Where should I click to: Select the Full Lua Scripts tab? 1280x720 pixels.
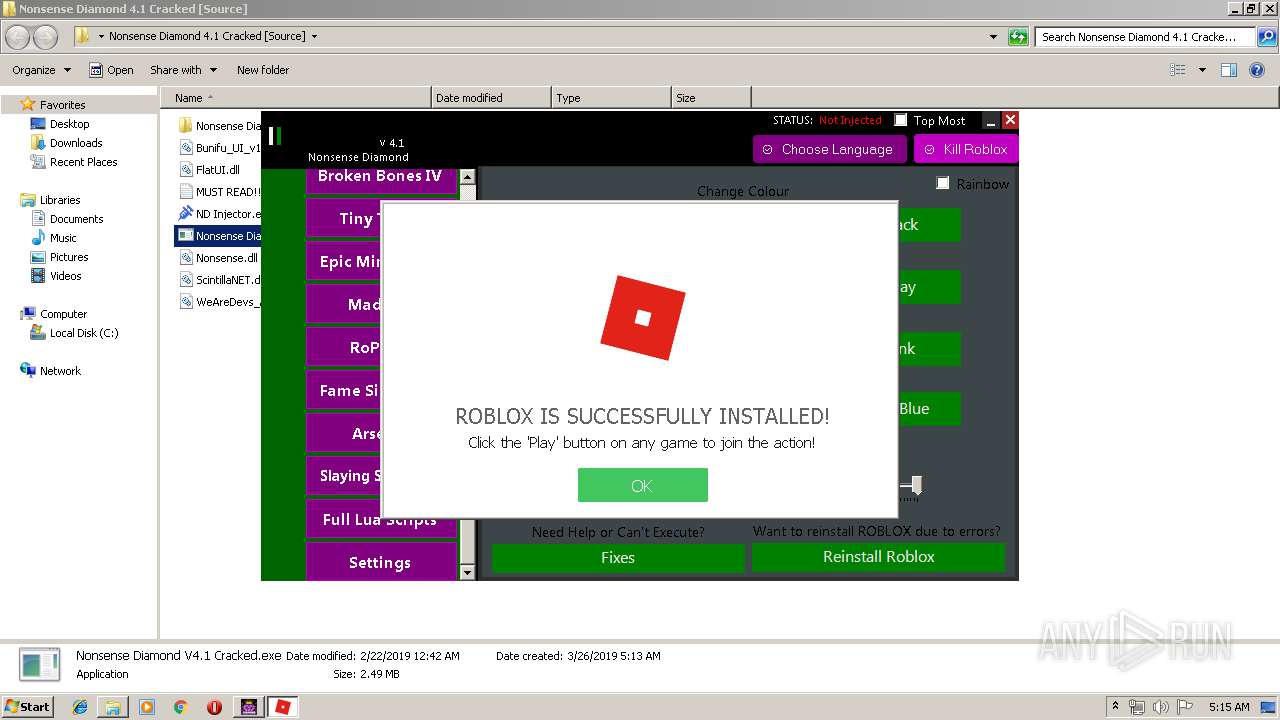[380, 519]
